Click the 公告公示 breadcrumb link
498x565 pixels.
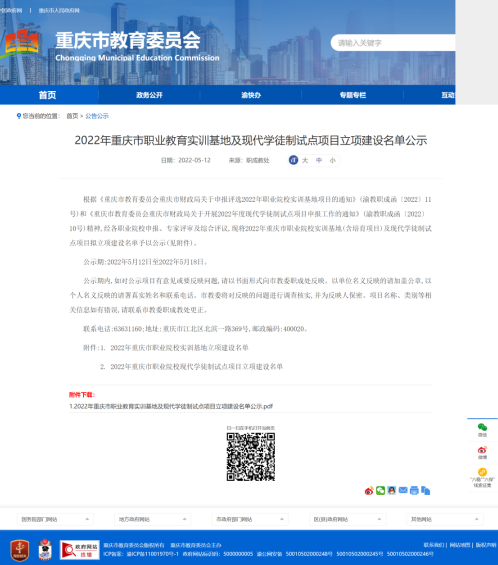point(97,116)
